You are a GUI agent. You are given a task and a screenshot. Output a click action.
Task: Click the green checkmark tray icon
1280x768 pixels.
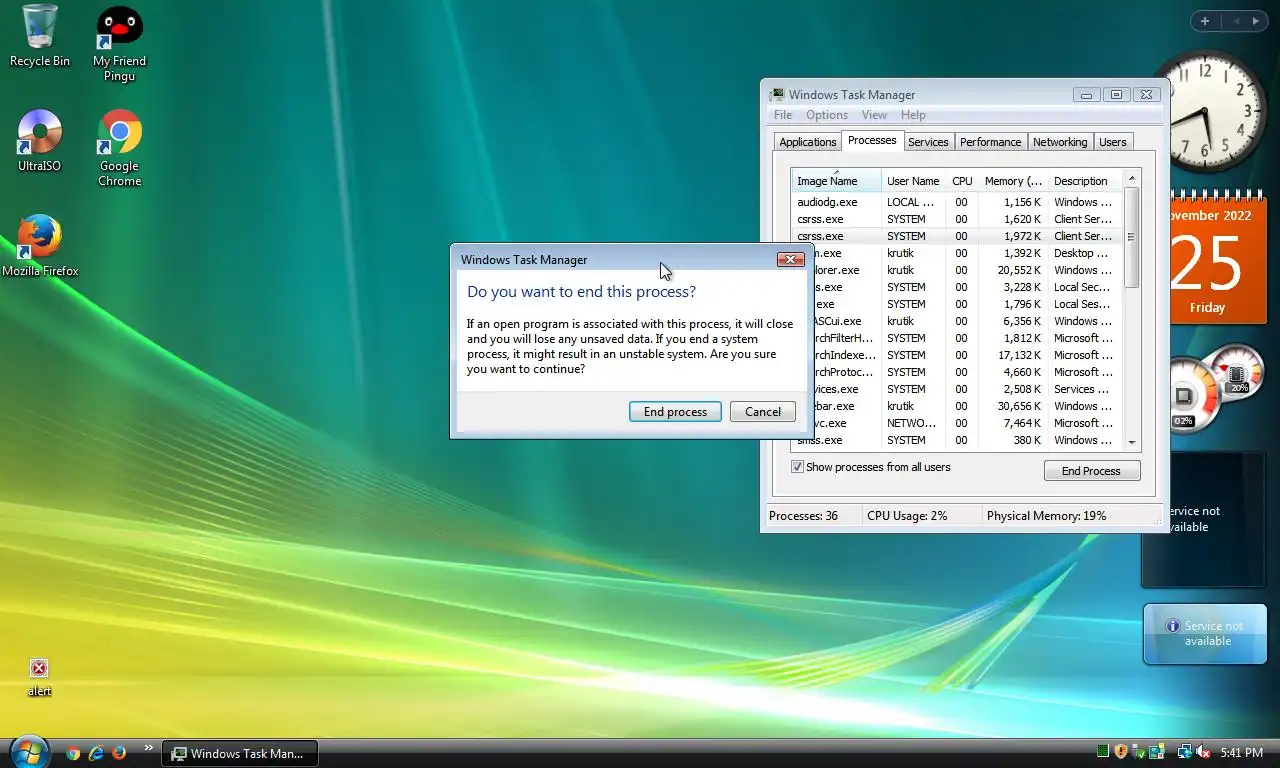[x=1139, y=752]
